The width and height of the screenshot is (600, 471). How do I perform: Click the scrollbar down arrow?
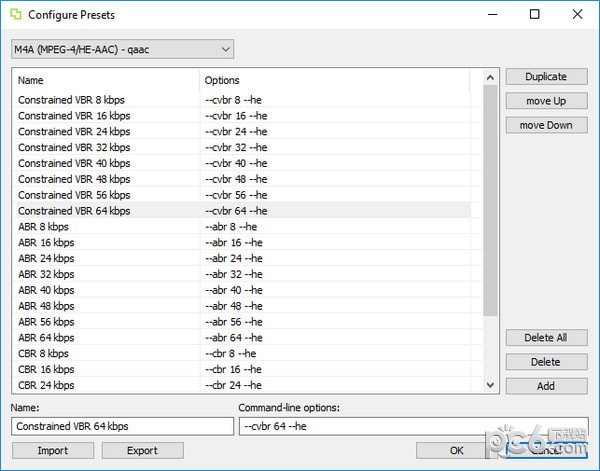click(x=490, y=385)
